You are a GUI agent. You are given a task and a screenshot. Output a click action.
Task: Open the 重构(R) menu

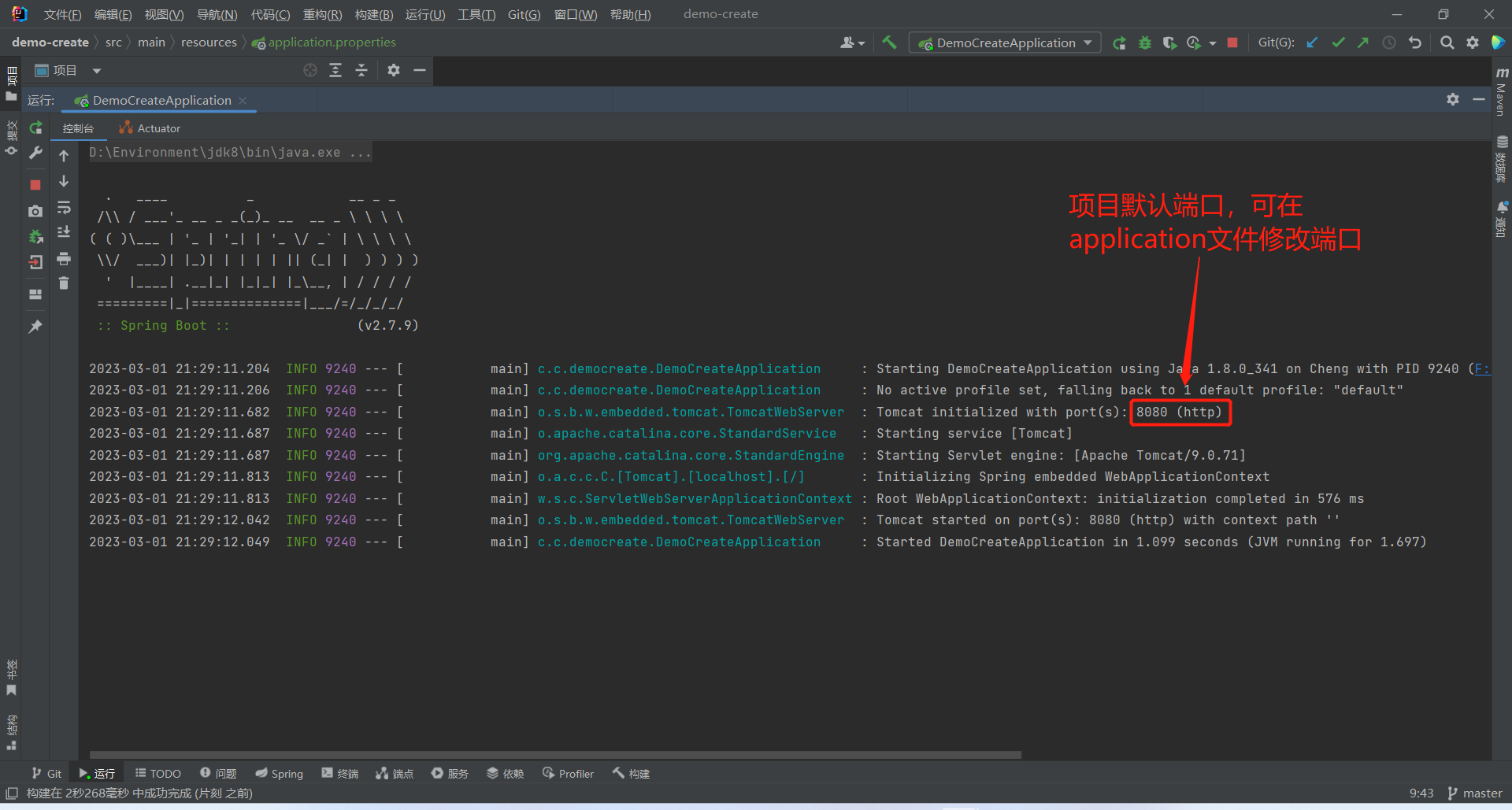[x=322, y=14]
